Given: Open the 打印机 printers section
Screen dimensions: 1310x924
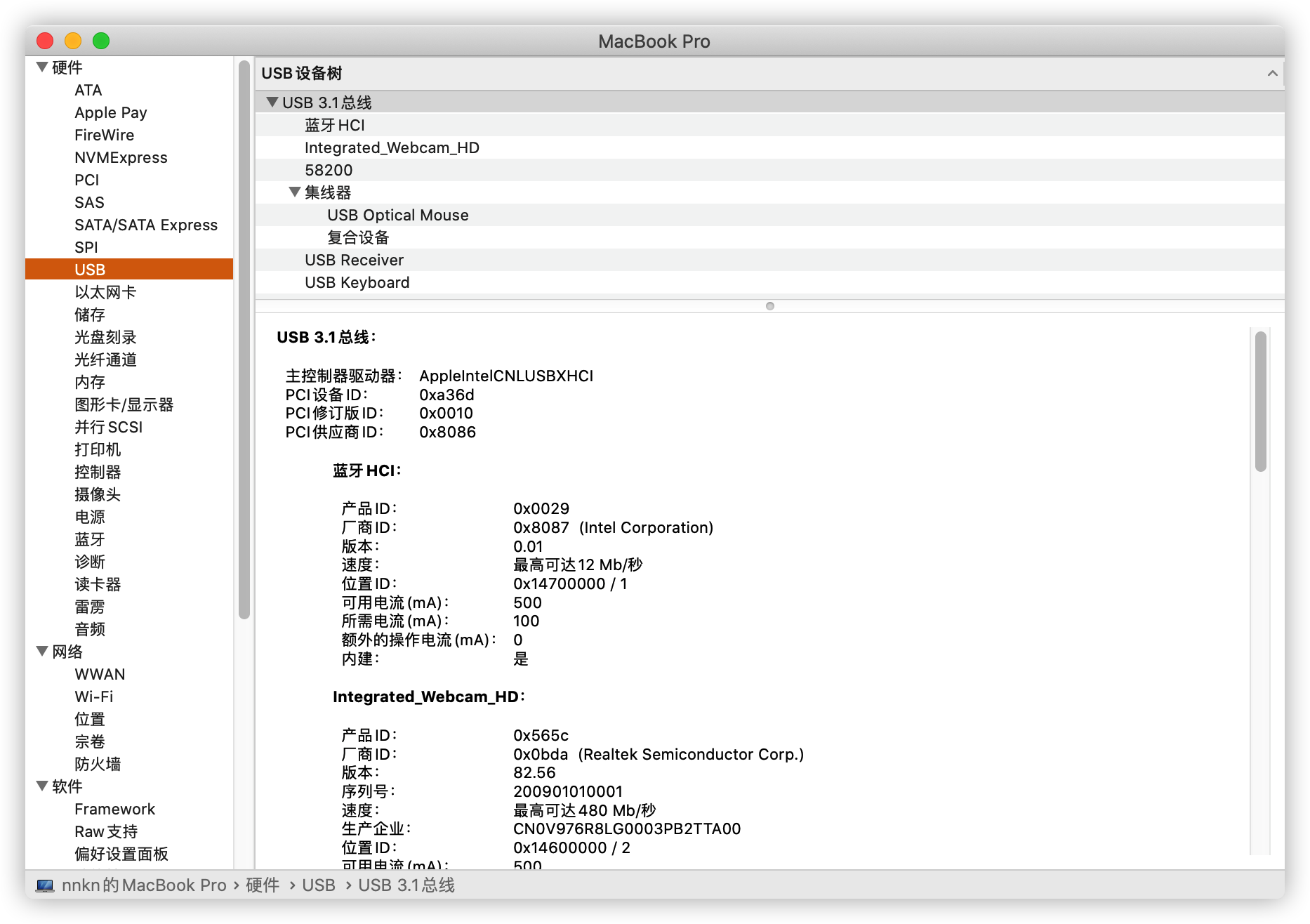Looking at the screenshot, I should [98, 449].
